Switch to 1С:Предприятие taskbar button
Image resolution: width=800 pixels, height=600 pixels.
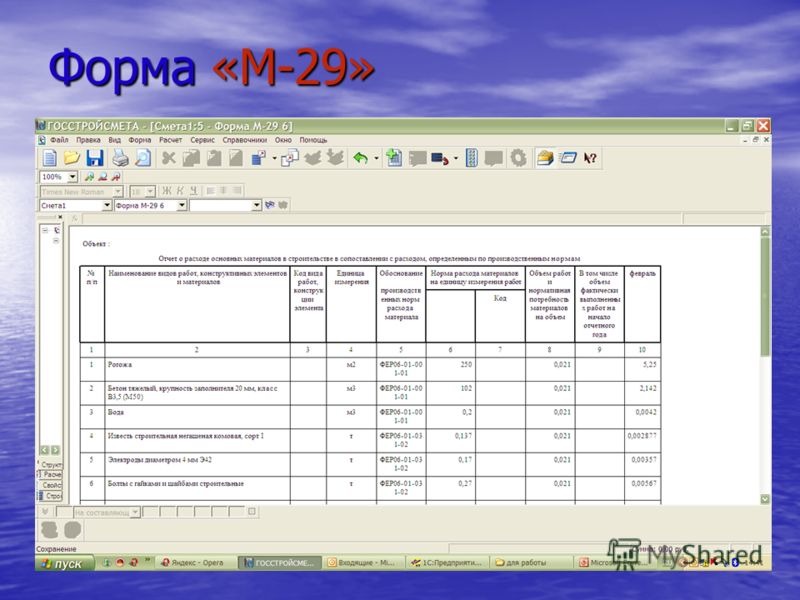tap(447, 563)
